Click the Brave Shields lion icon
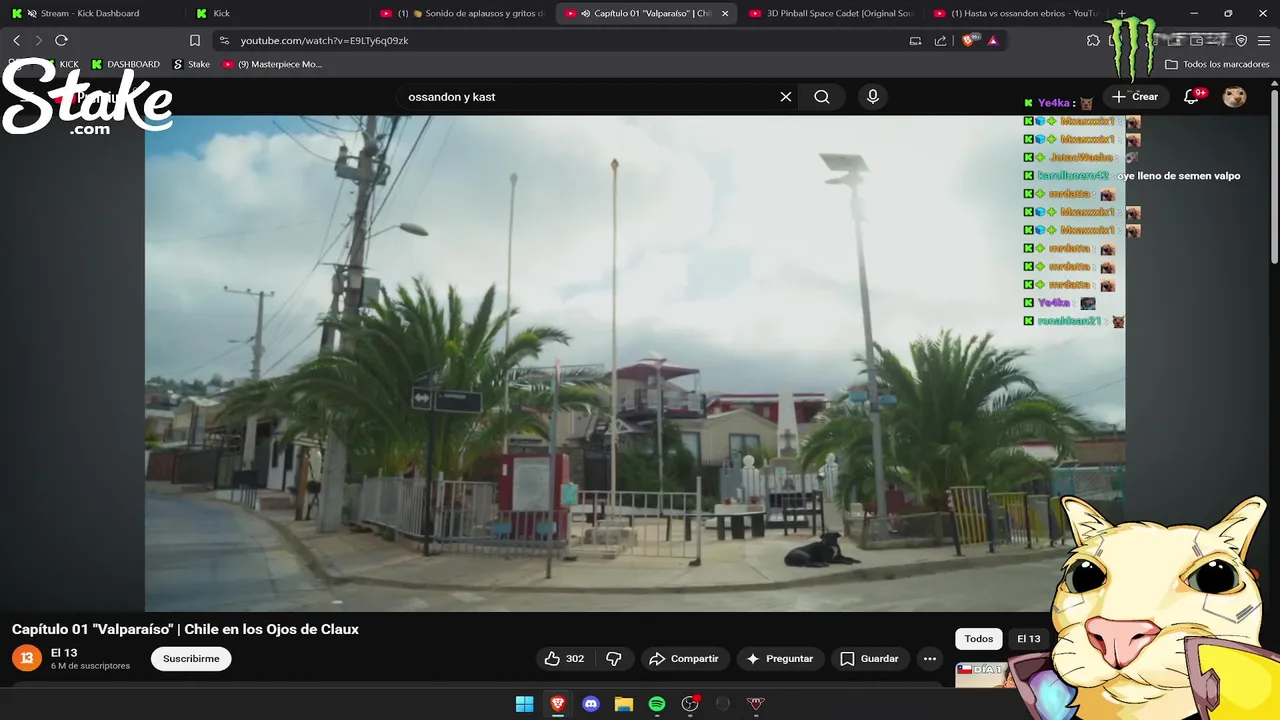This screenshot has width=1280, height=720. [968, 40]
